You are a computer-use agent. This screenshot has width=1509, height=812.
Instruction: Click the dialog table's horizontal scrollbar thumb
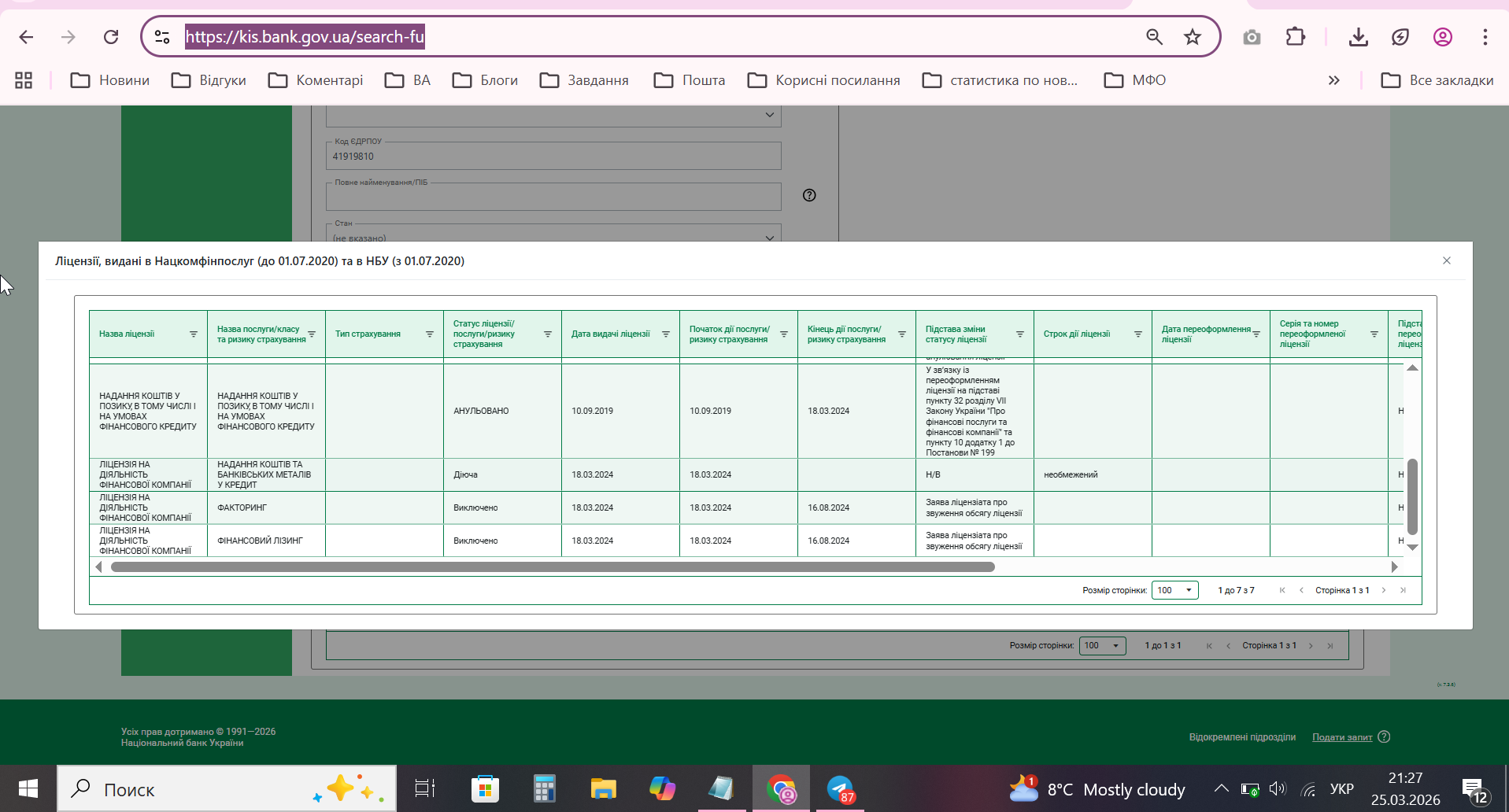553,567
